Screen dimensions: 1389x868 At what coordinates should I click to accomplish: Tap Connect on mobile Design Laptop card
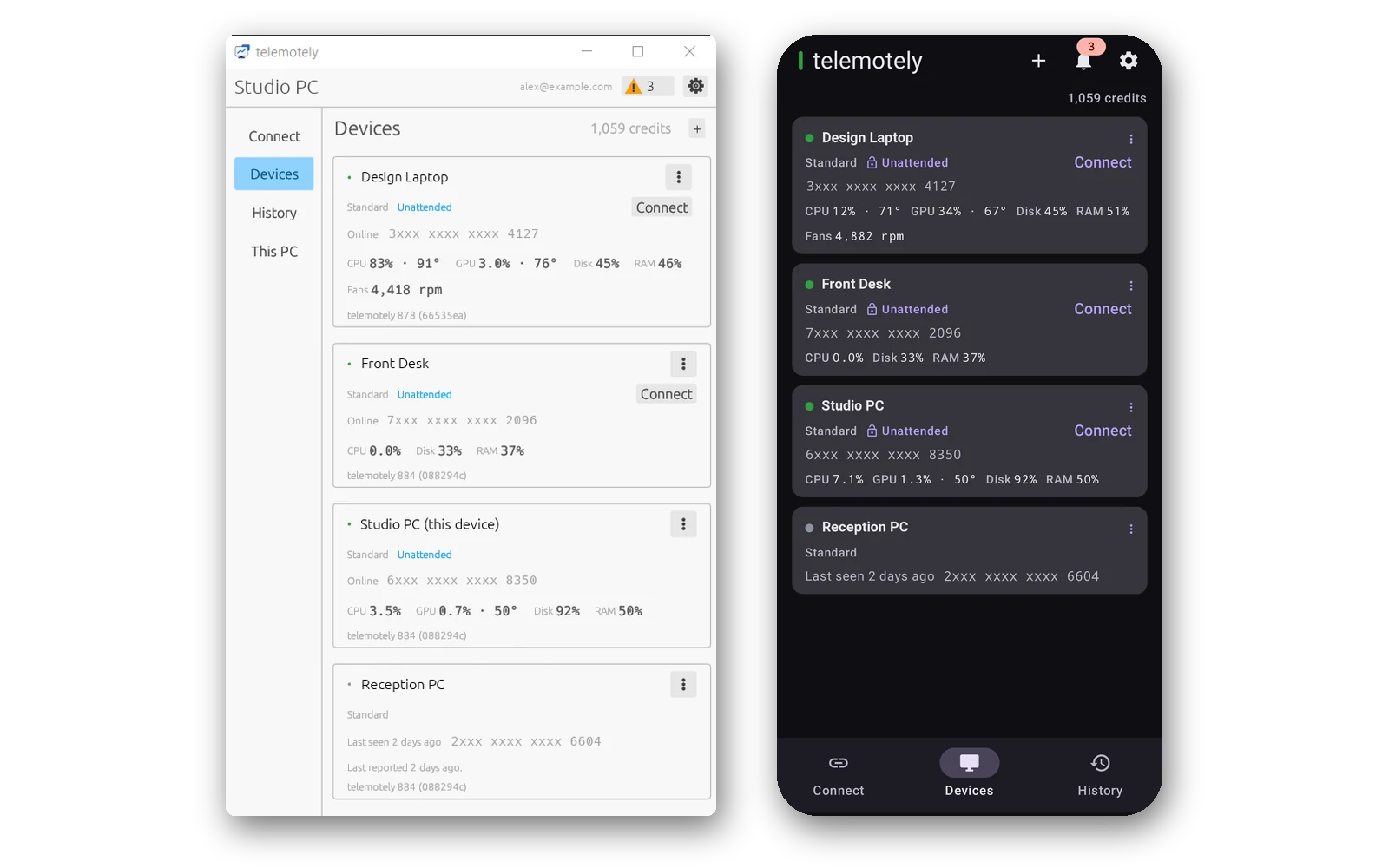(1103, 162)
